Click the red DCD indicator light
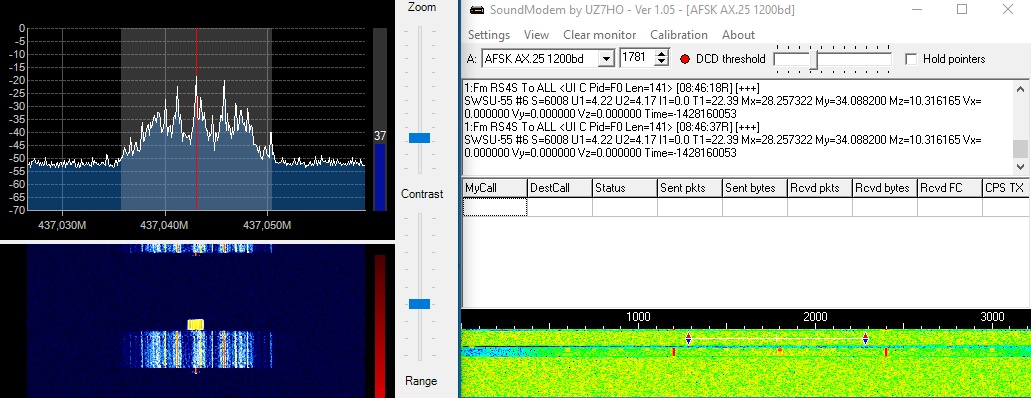Image resolution: width=1031 pixels, height=398 pixels. [684, 59]
